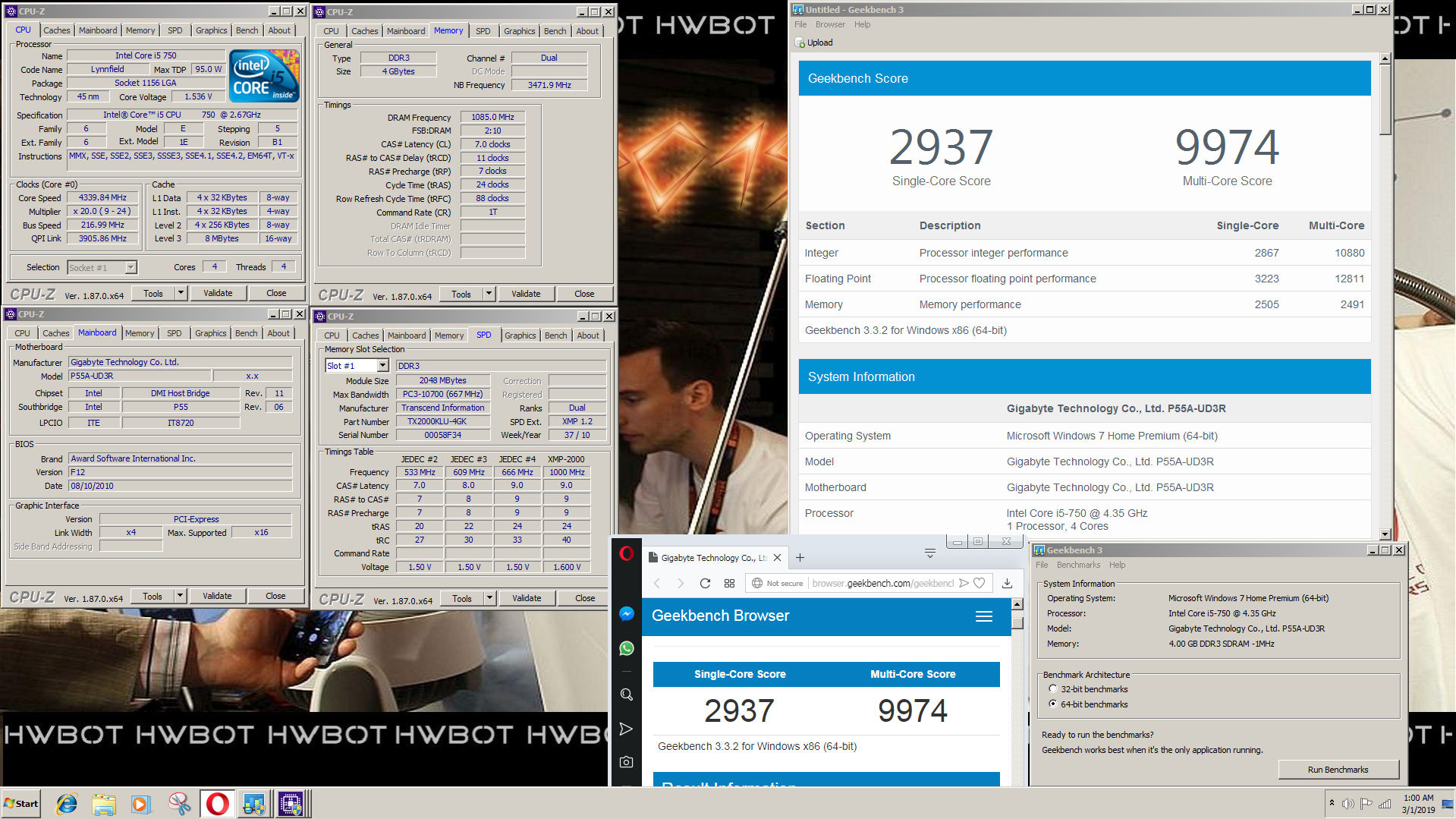This screenshot has height=819, width=1456.
Task: Open Benchmarks menu in Geekbench 3 window
Action: pyautogui.click(x=1078, y=565)
